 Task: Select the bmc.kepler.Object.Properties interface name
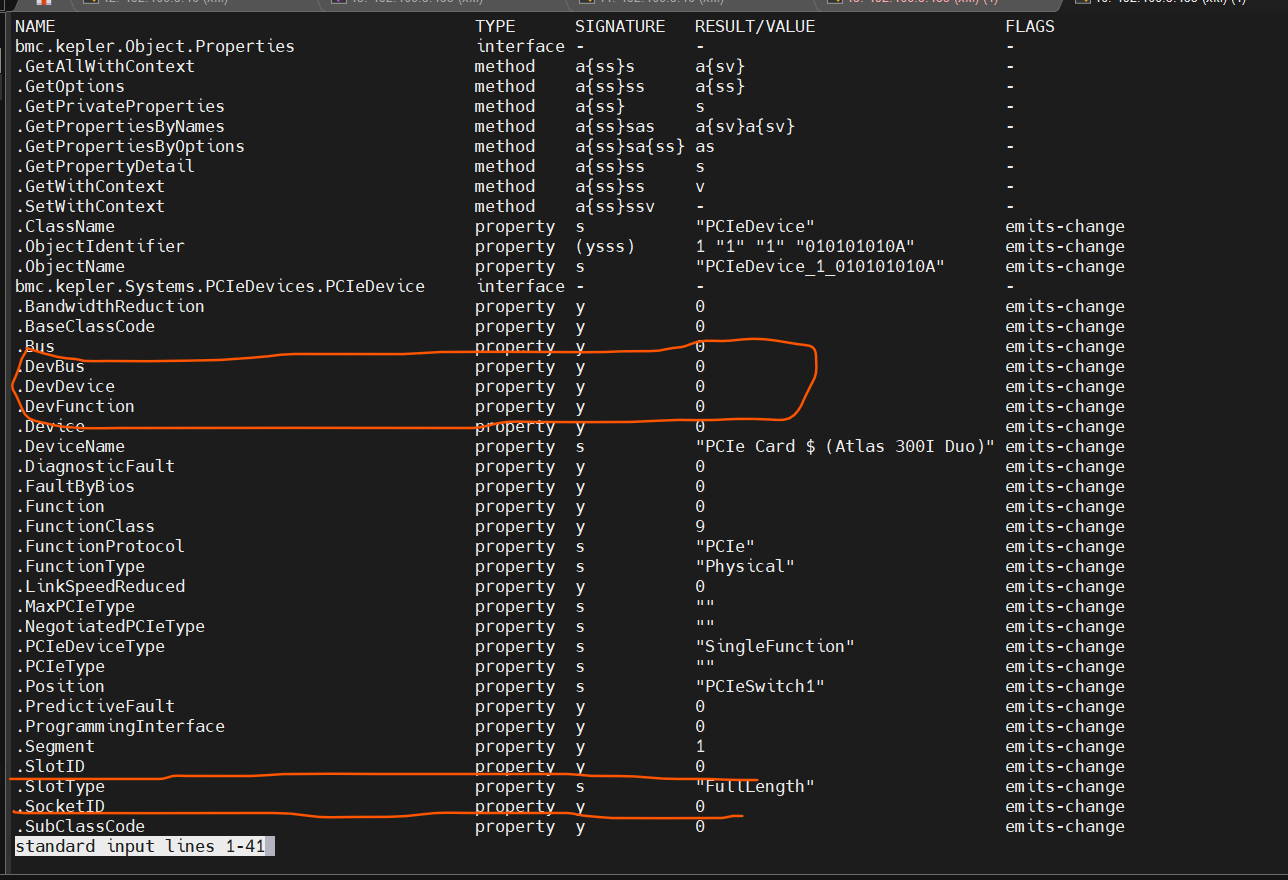click(x=155, y=47)
